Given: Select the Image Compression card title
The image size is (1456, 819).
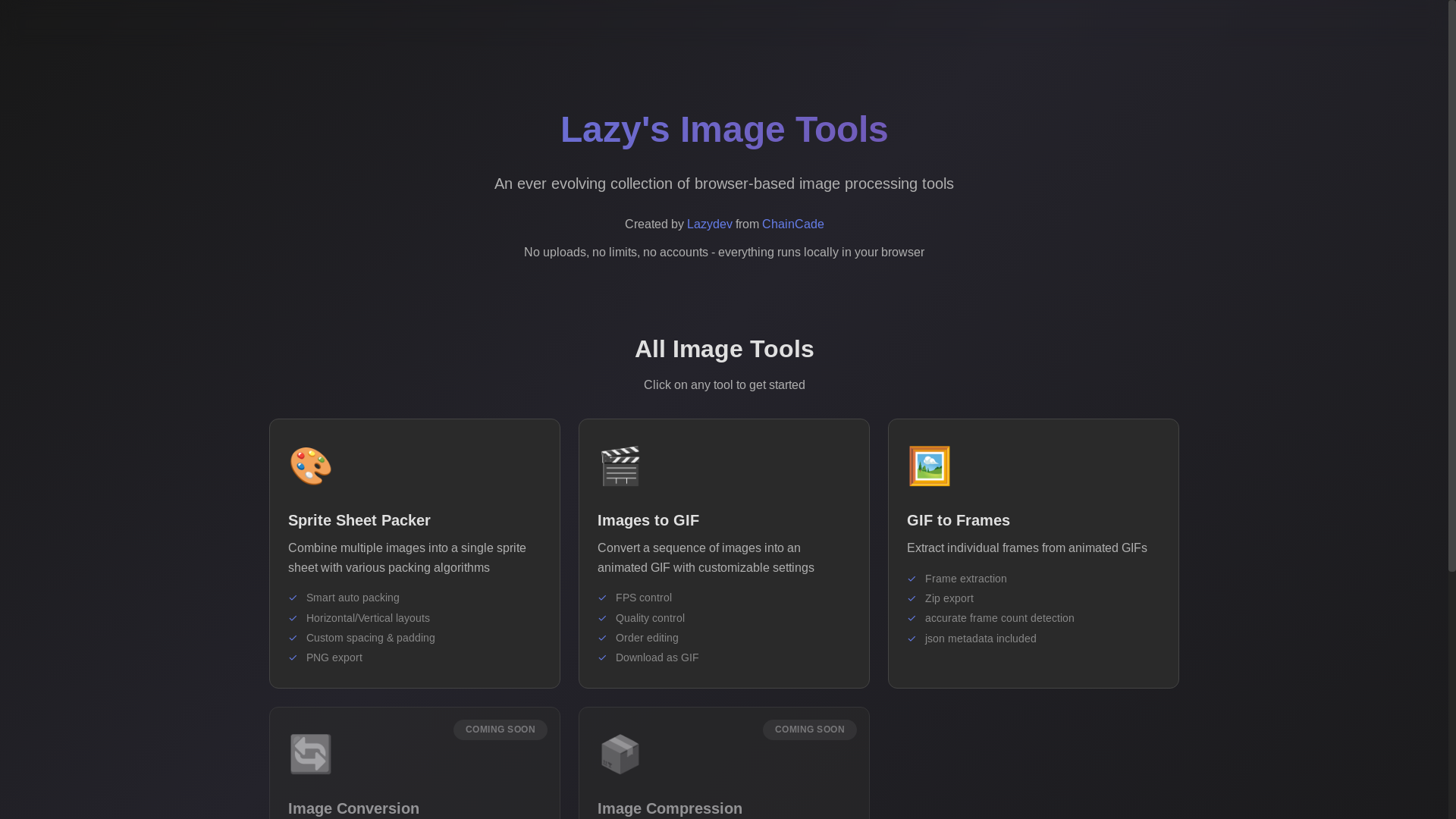Looking at the screenshot, I should [x=670, y=808].
